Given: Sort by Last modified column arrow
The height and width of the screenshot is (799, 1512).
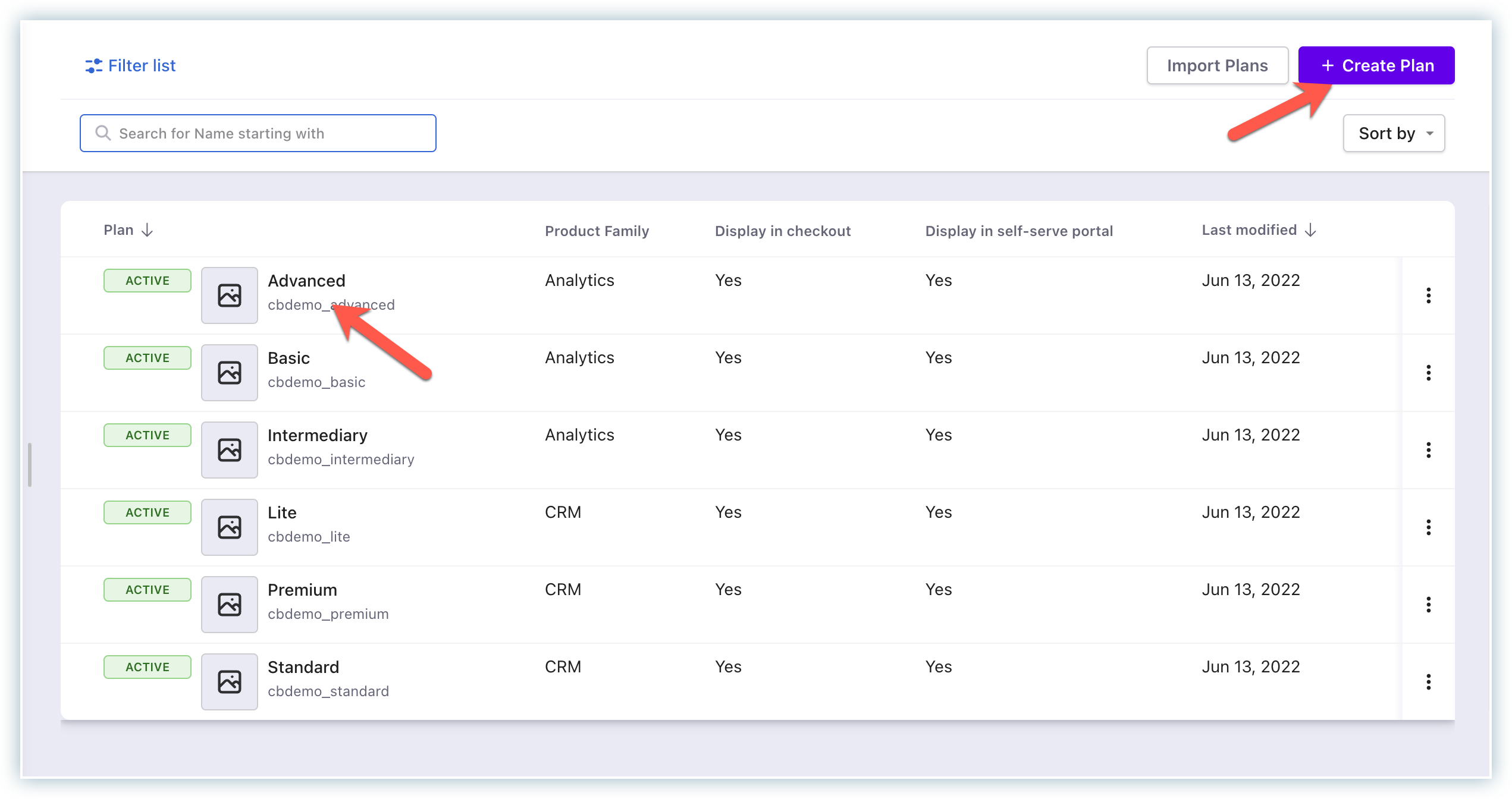Looking at the screenshot, I should [1310, 230].
